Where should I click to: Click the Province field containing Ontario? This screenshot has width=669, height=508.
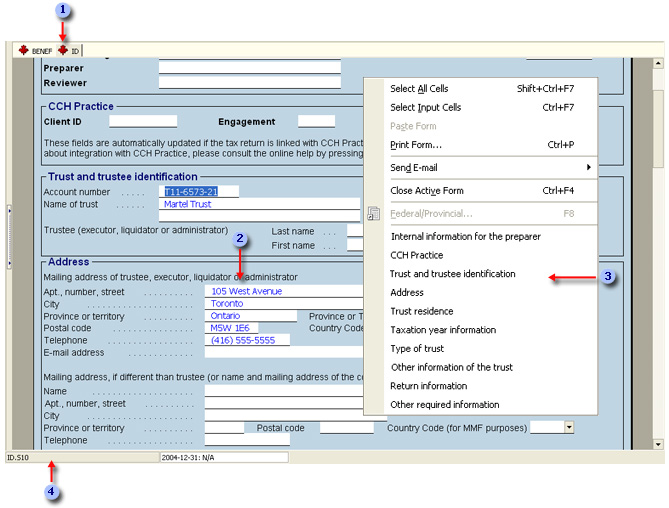click(251, 316)
